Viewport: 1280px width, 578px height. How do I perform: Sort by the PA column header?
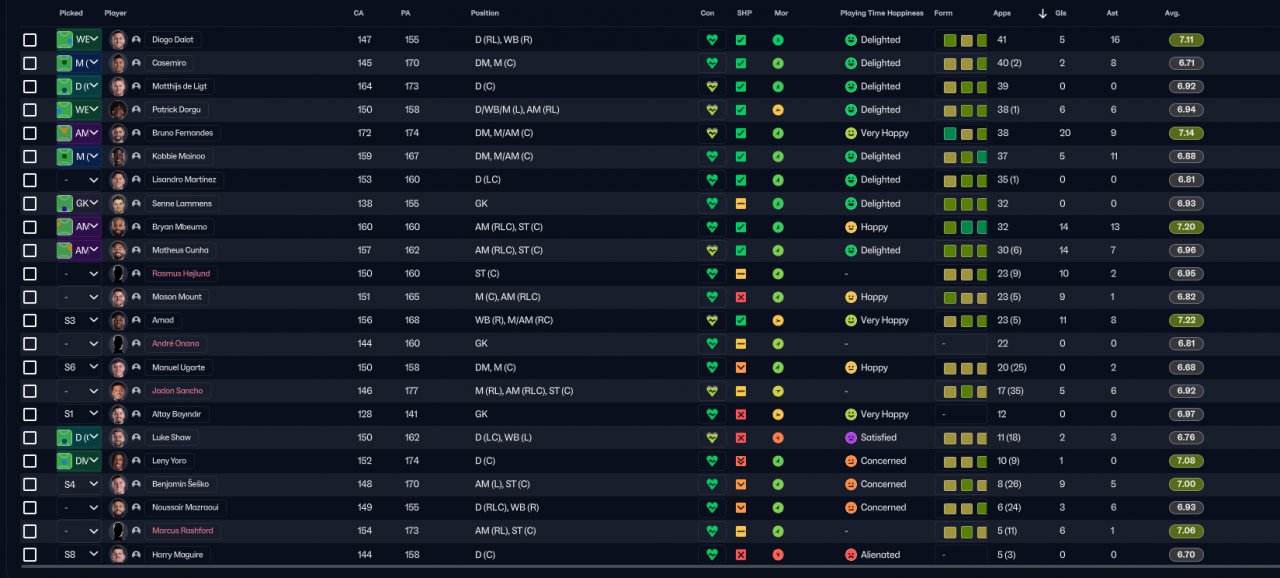(405, 13)
